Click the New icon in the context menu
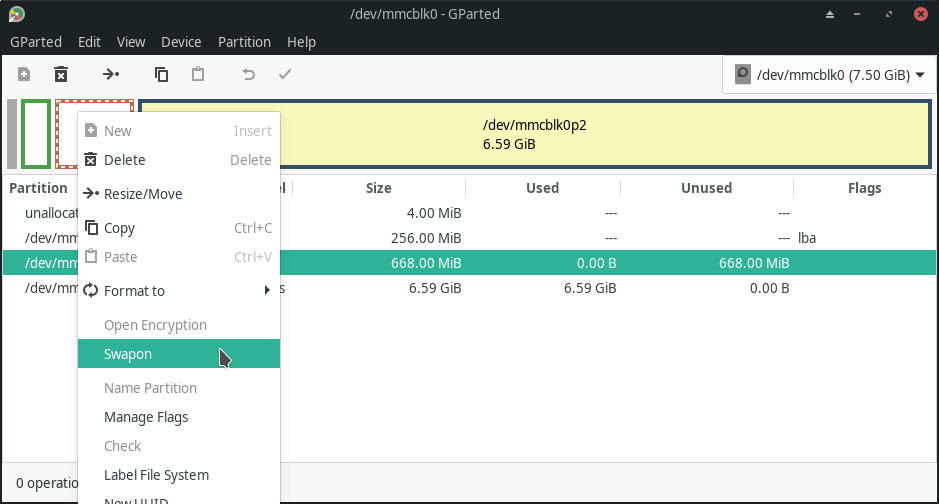Image resolution: width=939 pixels, height=504 pixels. (x=91, y=130)
